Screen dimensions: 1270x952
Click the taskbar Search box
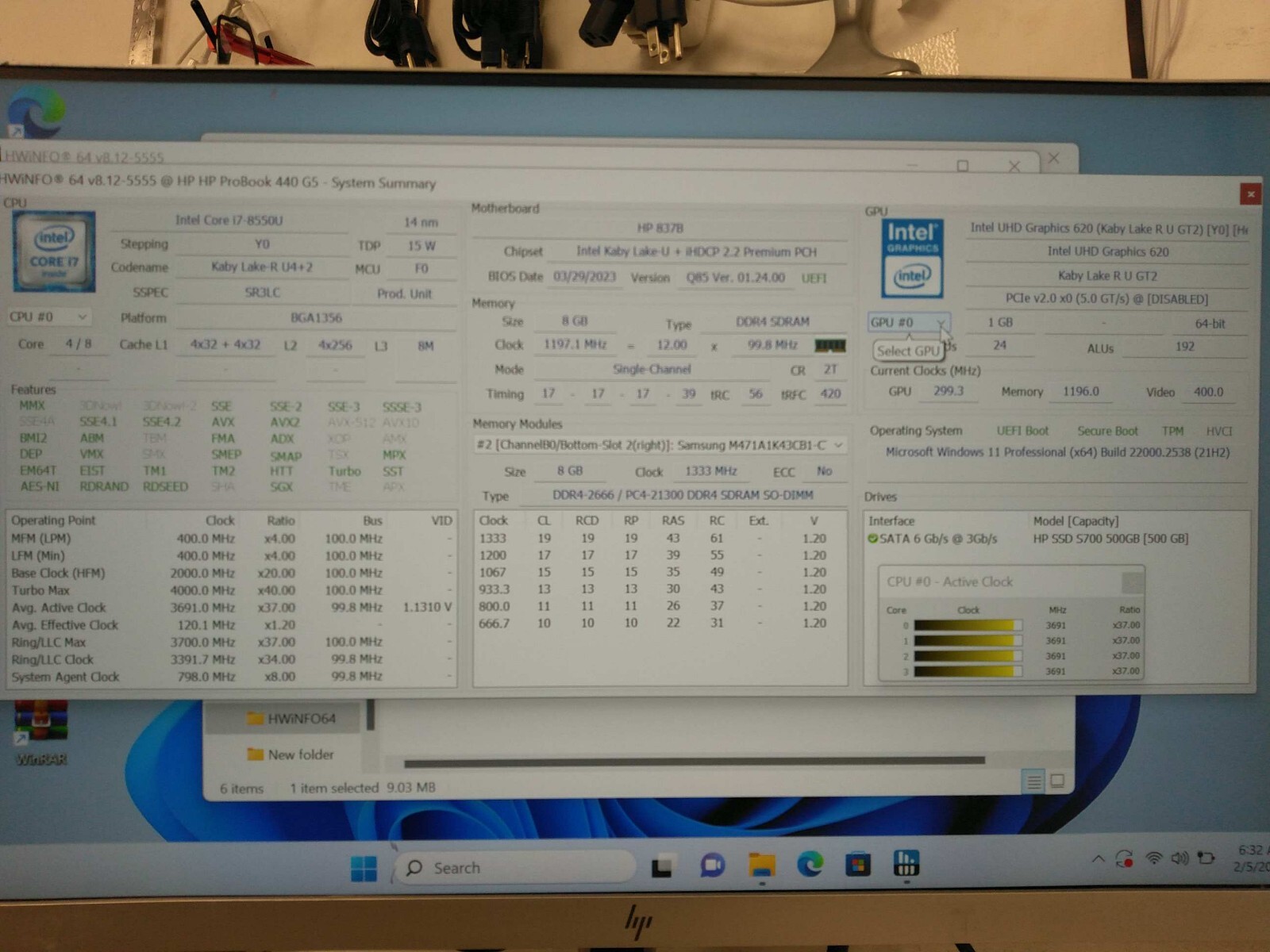tap(514, 868)
